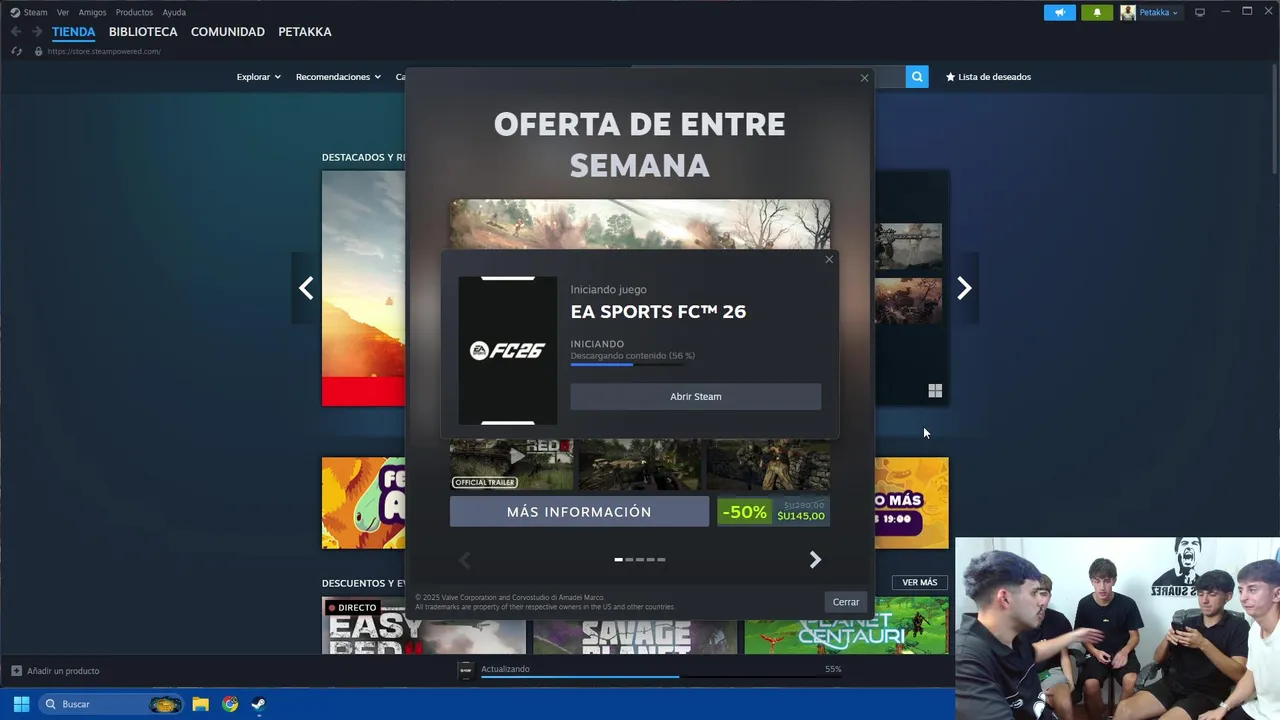Switch to the BIBLIOTECA tab

pyautogui.click(x=143, y=32)
